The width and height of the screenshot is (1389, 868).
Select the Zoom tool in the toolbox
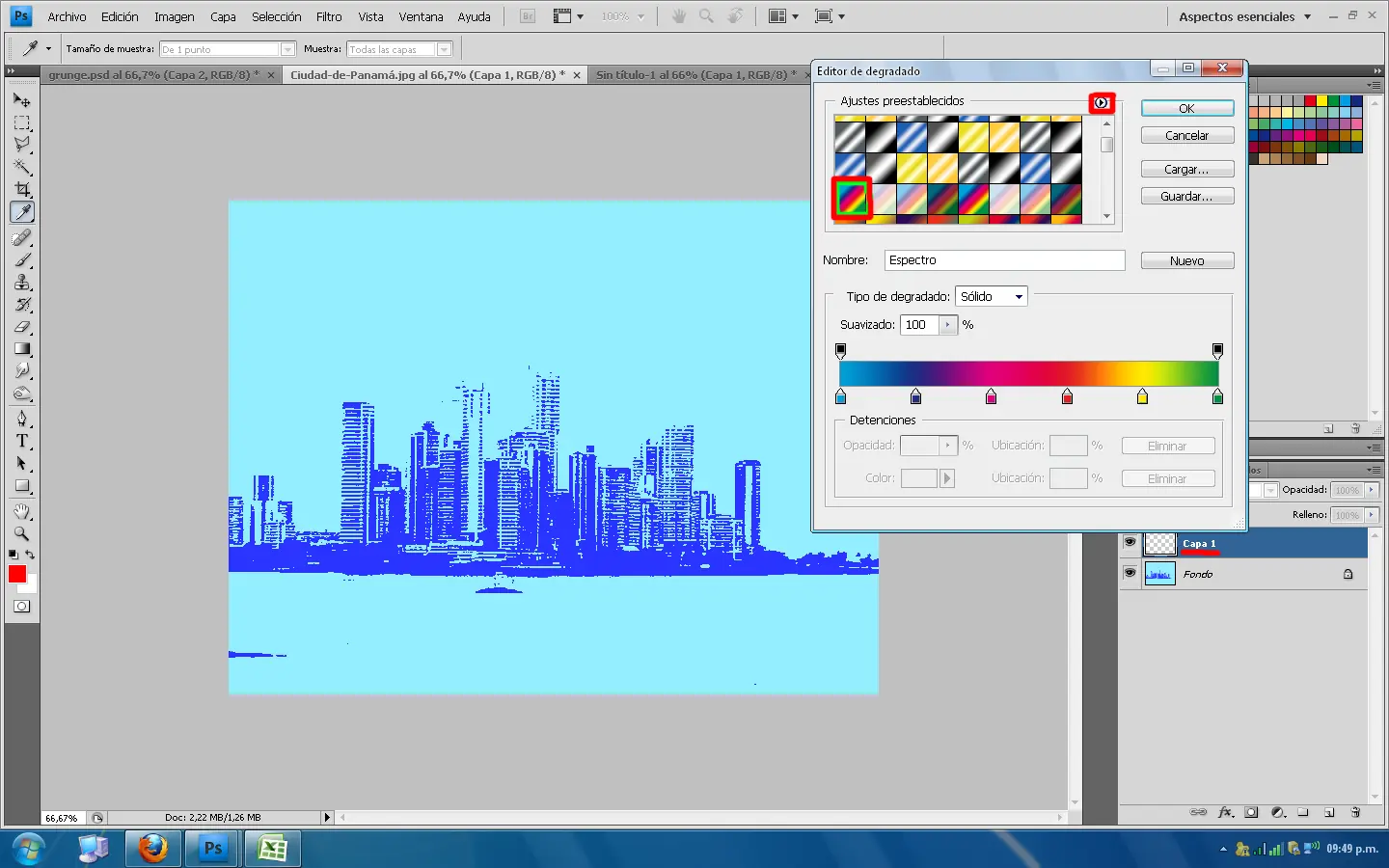pos(22,533)
